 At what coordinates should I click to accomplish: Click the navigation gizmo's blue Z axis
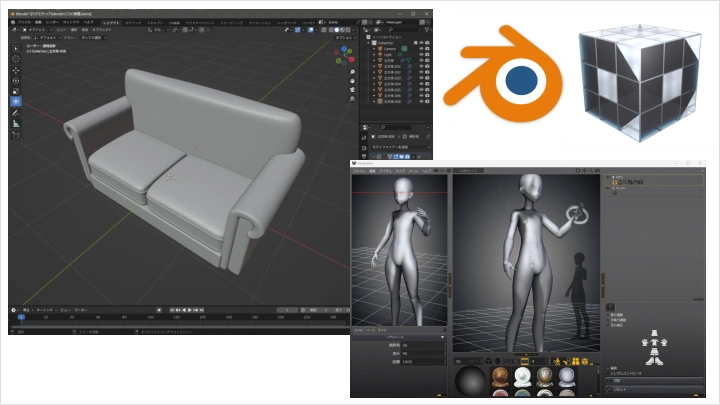(344, 50)
